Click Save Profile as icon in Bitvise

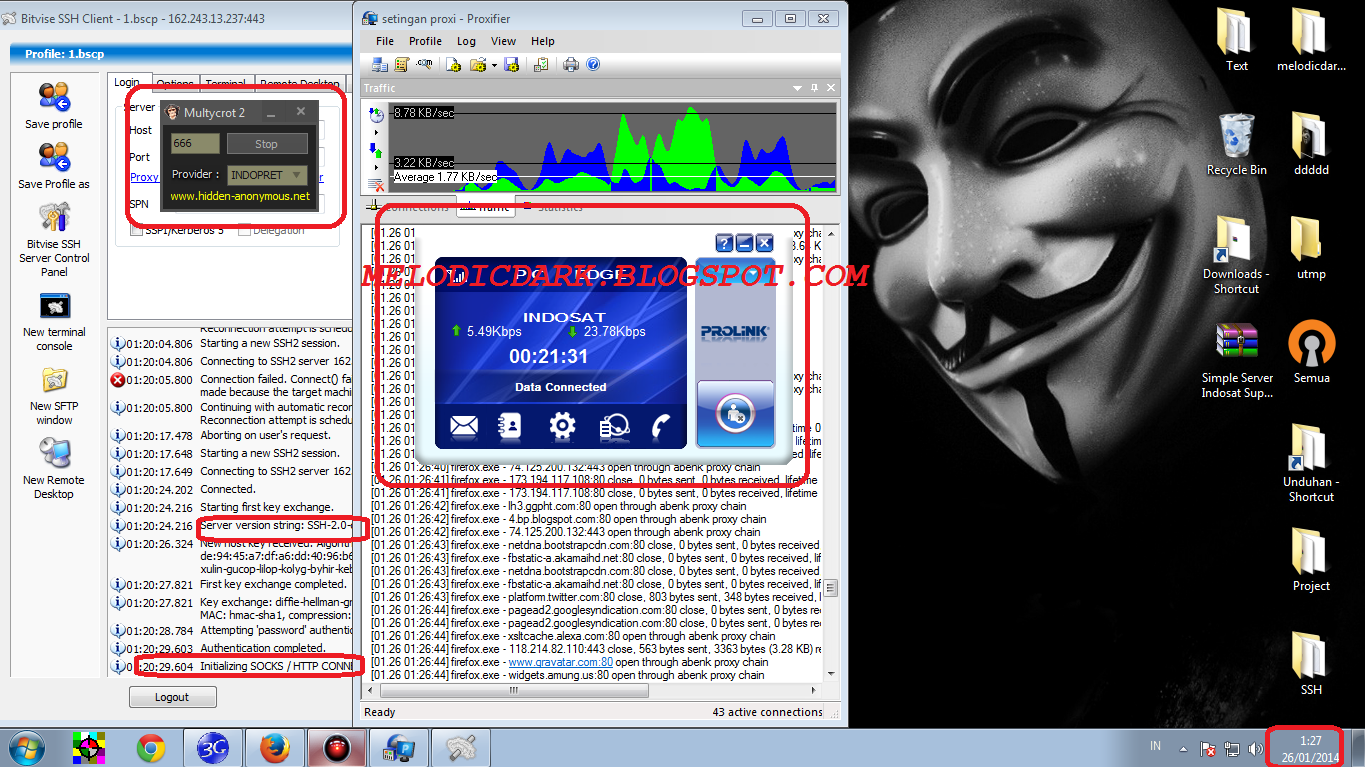pyautogui.click(x=54, y=165)
